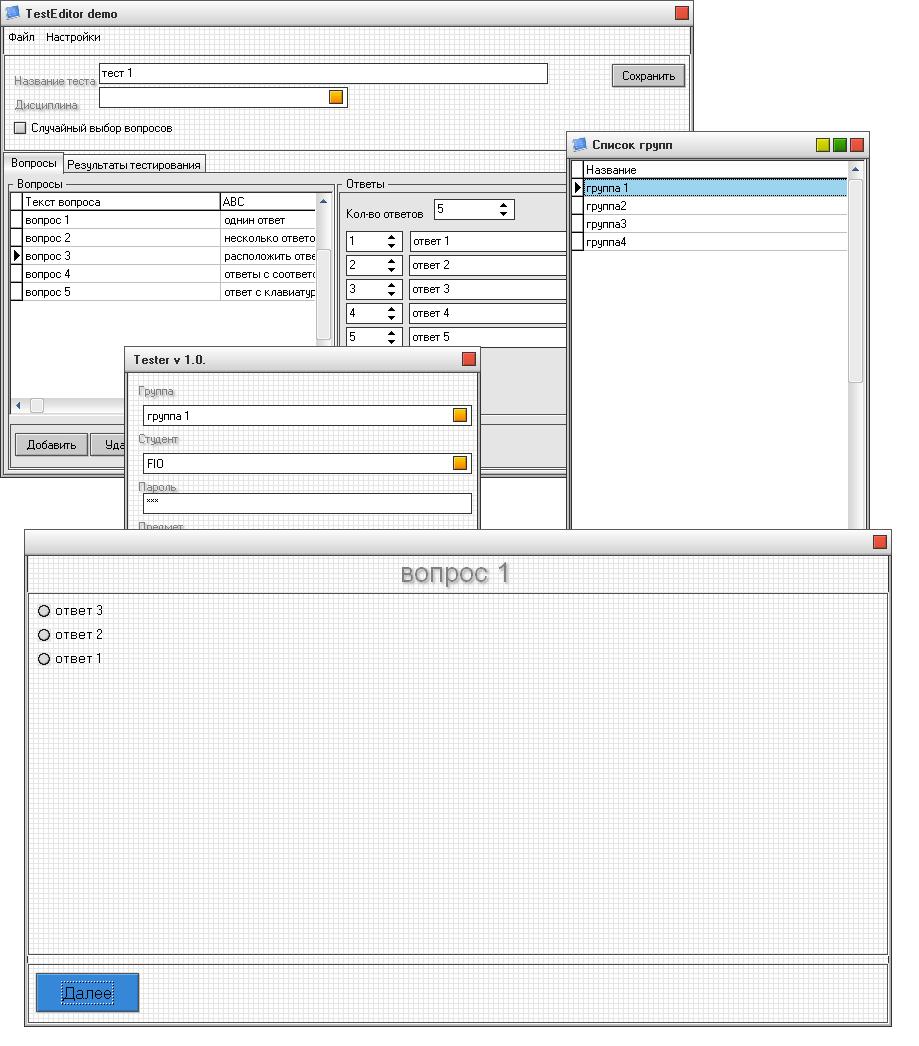Close the TestEditor demo window
Image resolution: width=919 pixels, height=1046 pixels.
682,13
